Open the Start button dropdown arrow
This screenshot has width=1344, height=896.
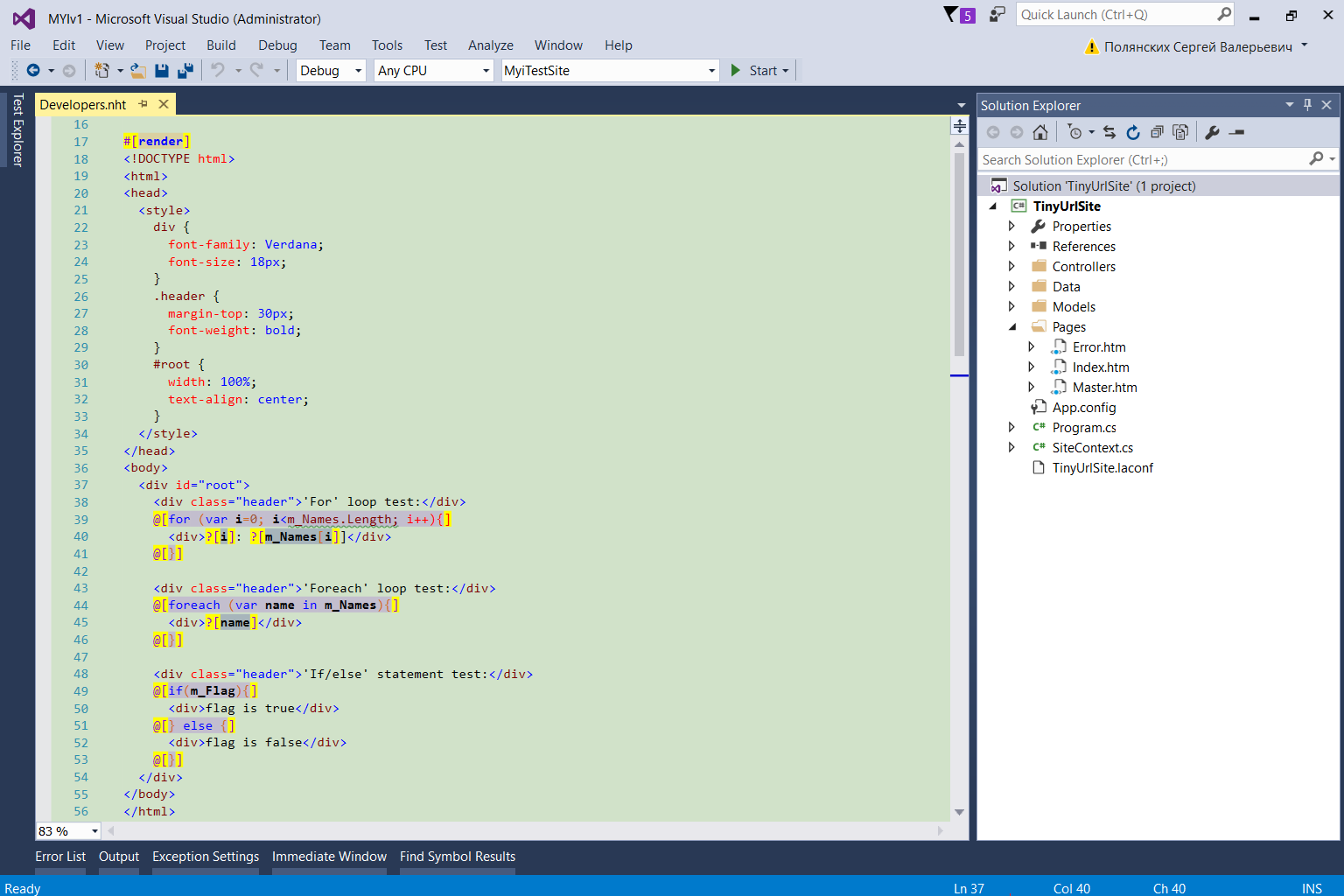pyautogui.click(x=786, y=71)
